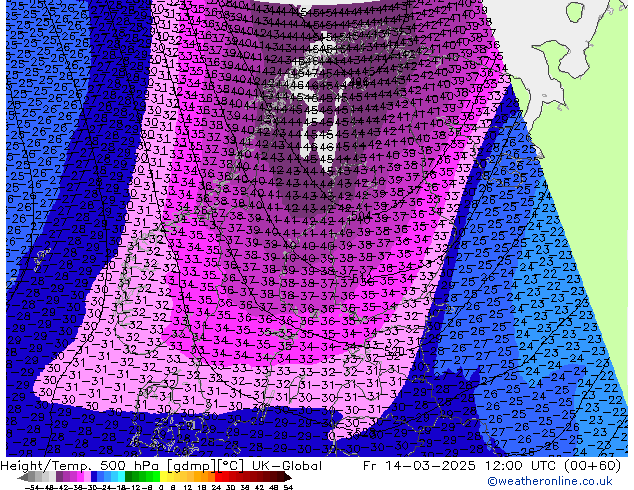Select the darkest green legend swatch at -12

coord(129,477)
